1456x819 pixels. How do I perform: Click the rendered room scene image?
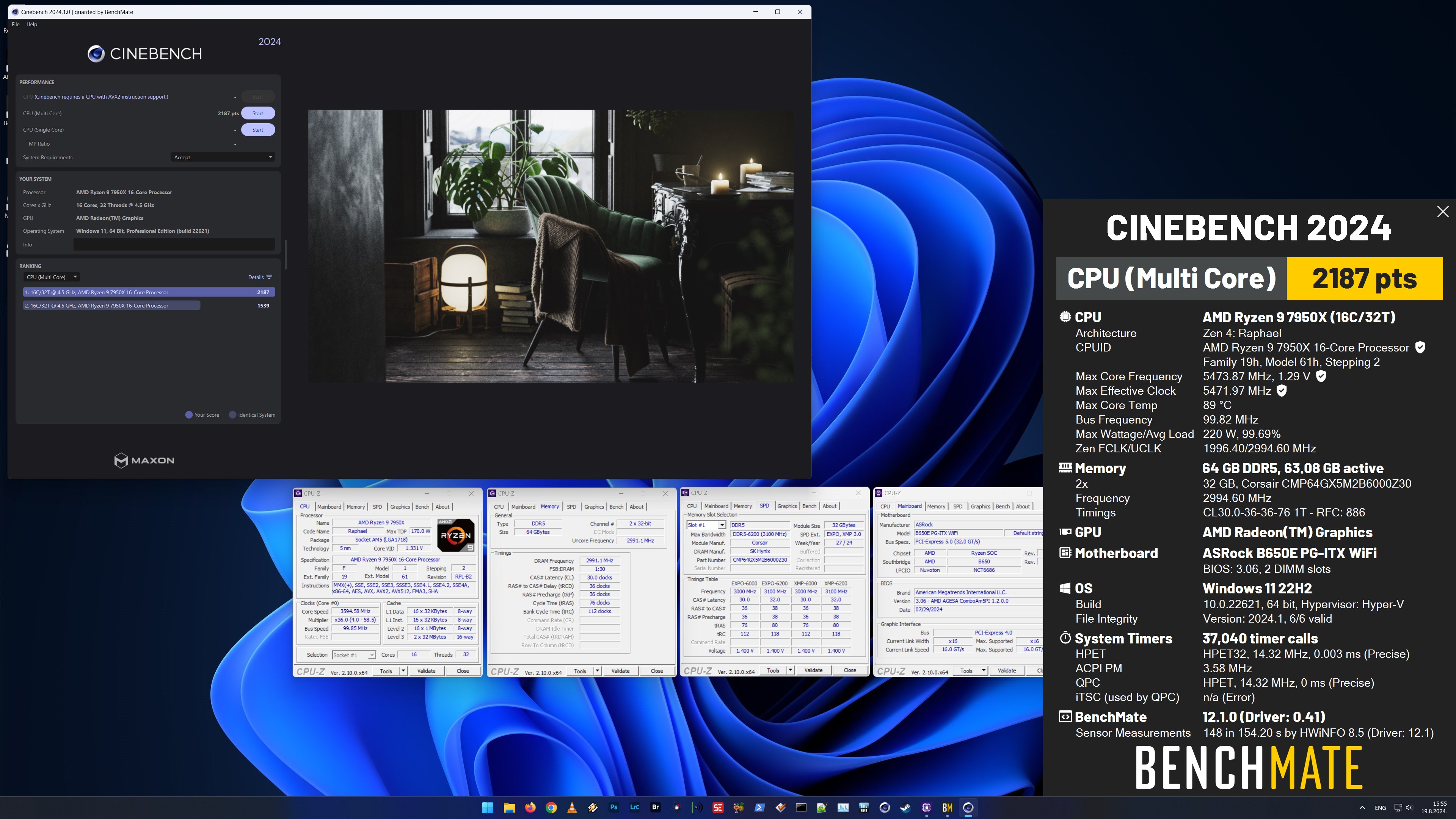pos(551,246)
